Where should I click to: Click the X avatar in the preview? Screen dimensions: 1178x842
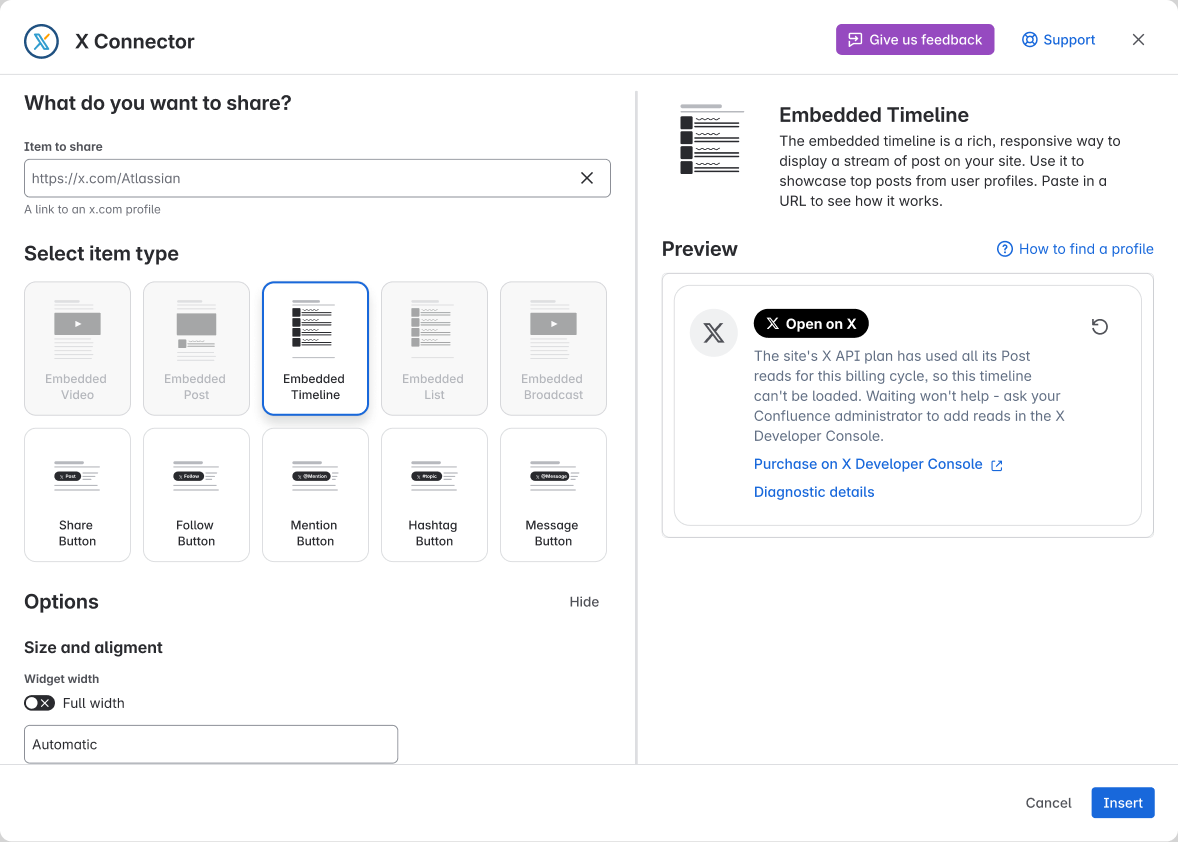click(x=714, y=333)
